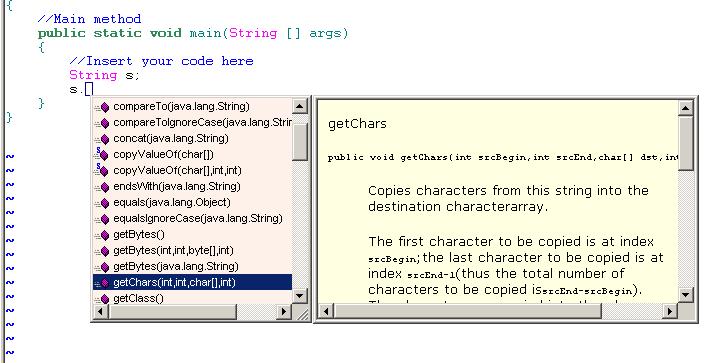
Task: Pick copyValueOf(char[]) from completion list
Action: pyautogui.click(x=192, y=154)
